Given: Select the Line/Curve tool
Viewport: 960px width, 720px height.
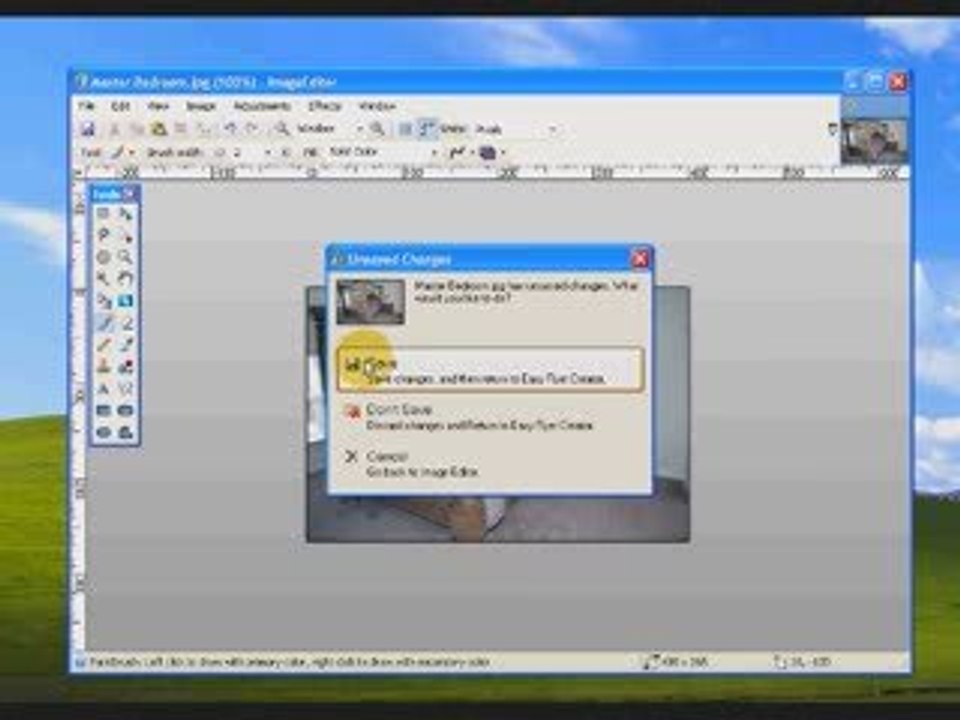Looking at the screenshot, I should coord(126,389).
